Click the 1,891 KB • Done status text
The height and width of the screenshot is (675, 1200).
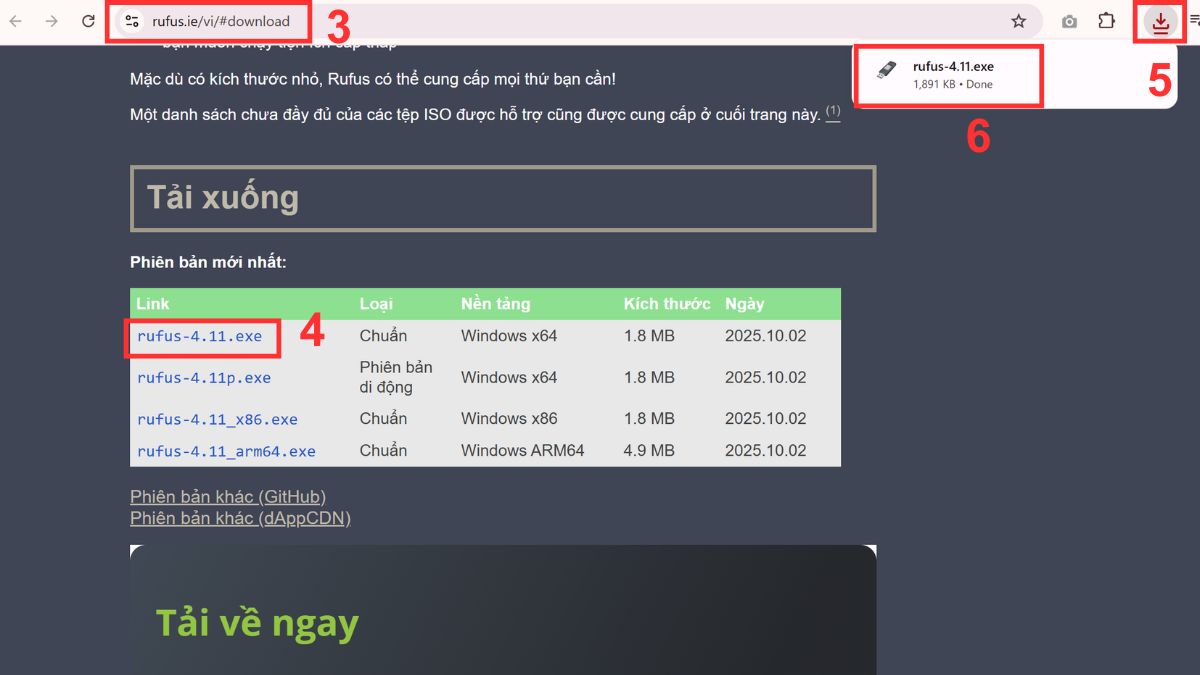click(953, 85)
